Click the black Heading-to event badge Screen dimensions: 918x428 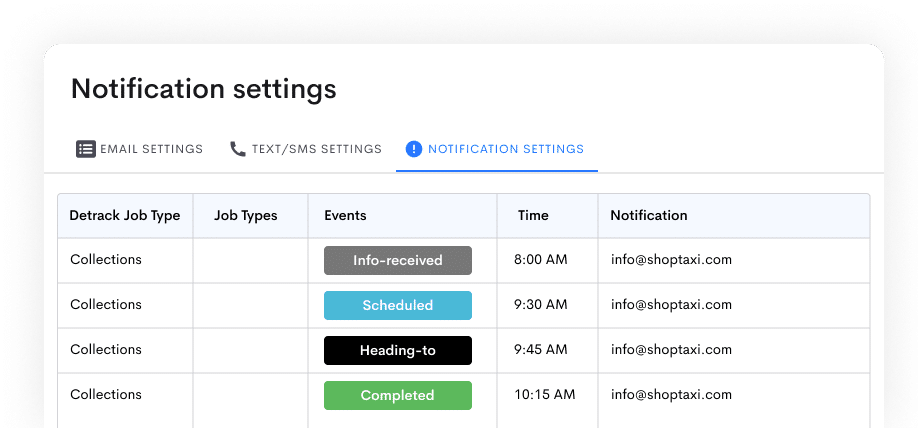(398, 350)
